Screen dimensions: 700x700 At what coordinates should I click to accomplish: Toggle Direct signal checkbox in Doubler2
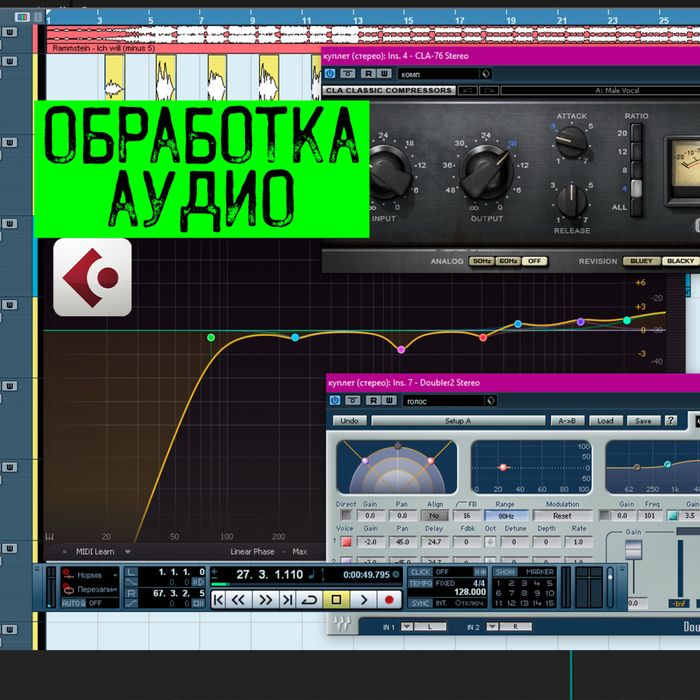click(x=346, y=515)
